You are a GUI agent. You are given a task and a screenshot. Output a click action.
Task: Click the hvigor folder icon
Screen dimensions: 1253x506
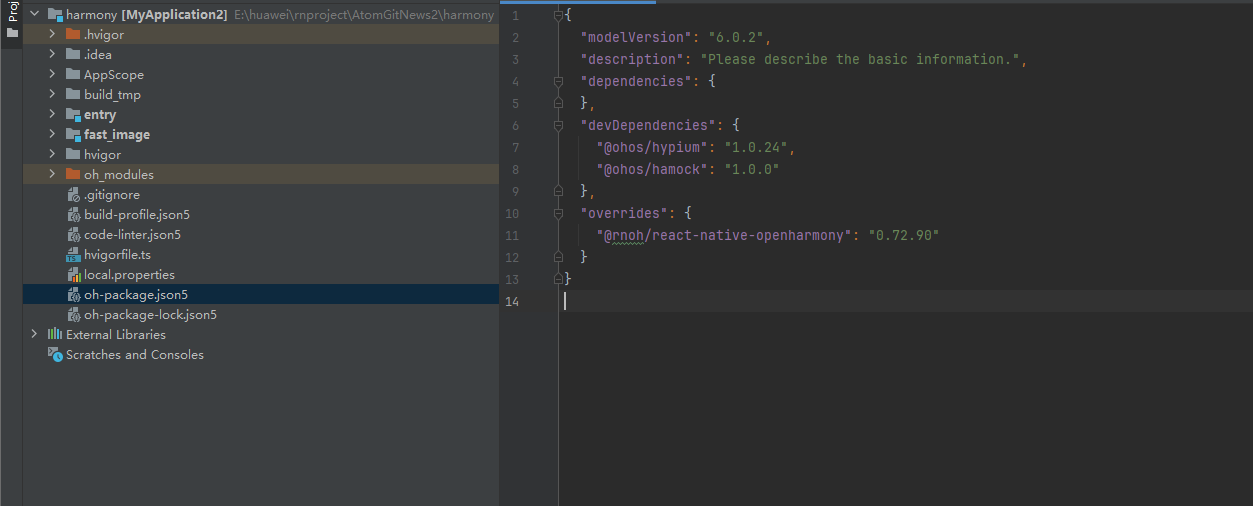coord(73,155)
